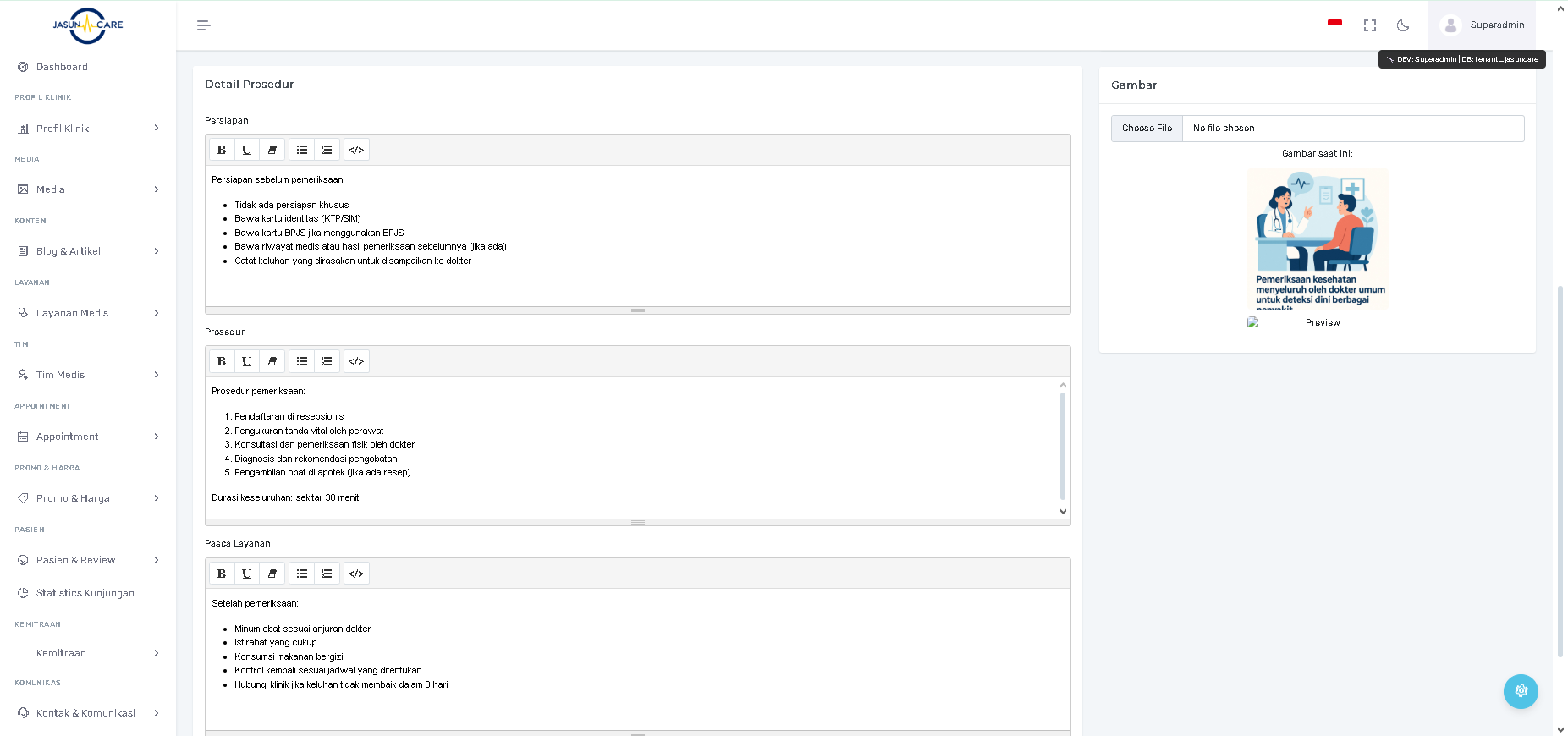Open Statistics Kunjungan in sidebar
Image resolution: width=1568 pixels, height=736 pixels.
point(85,593)
